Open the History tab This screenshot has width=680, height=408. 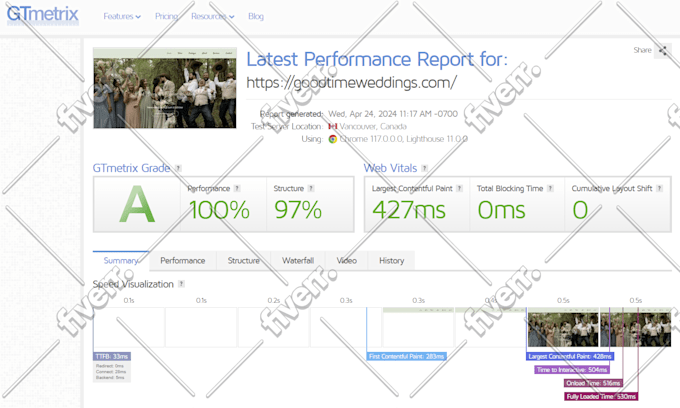[x=392, y=261]
